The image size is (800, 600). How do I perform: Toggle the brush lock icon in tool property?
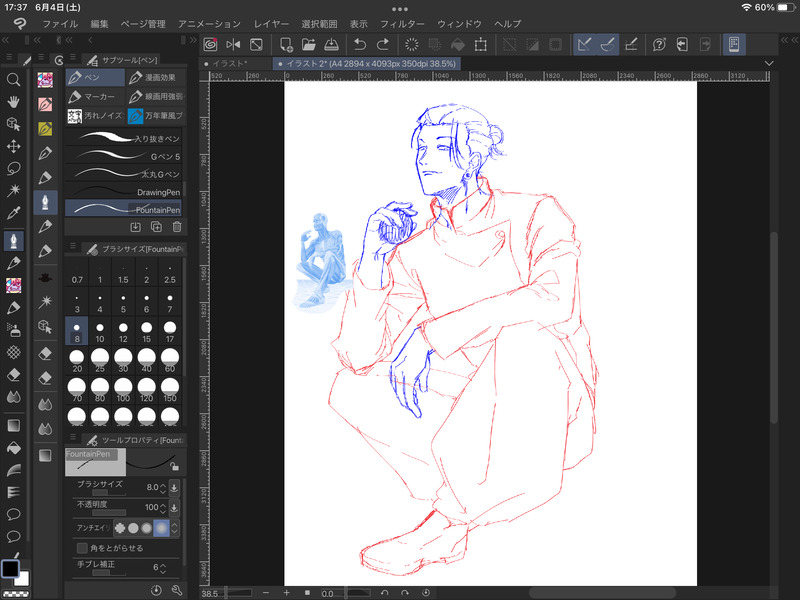pos(174,466)
